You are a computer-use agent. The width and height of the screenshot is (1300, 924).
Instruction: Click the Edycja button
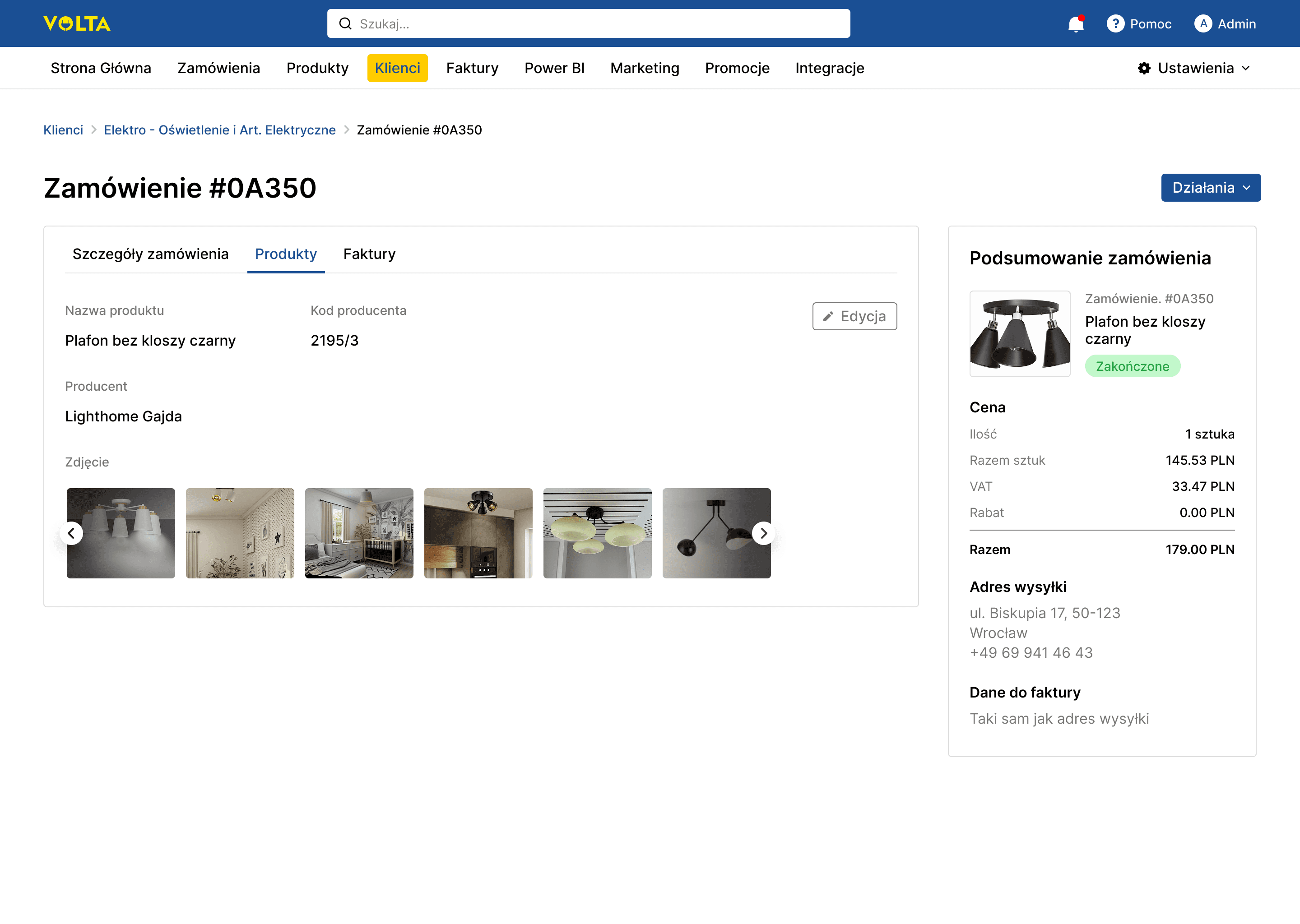click(854, 316)
